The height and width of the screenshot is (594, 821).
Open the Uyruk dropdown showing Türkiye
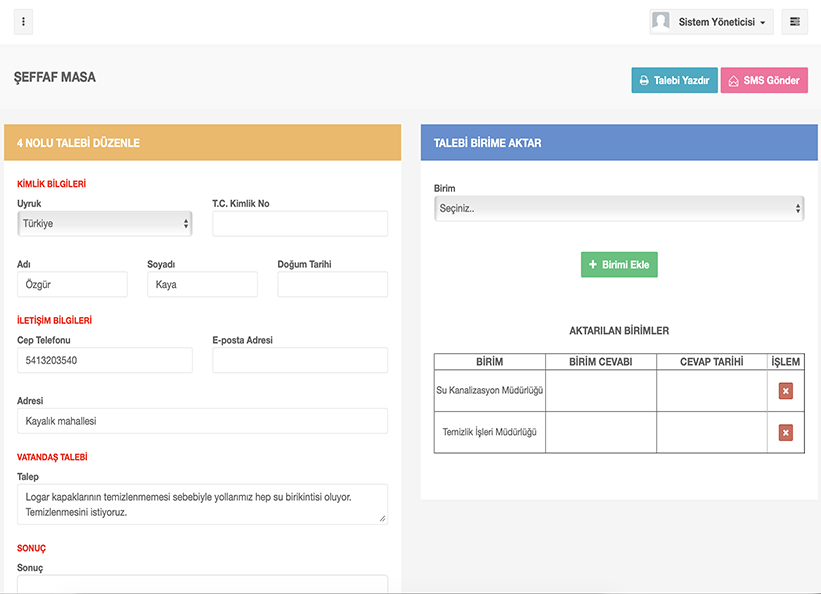(104, 224)
